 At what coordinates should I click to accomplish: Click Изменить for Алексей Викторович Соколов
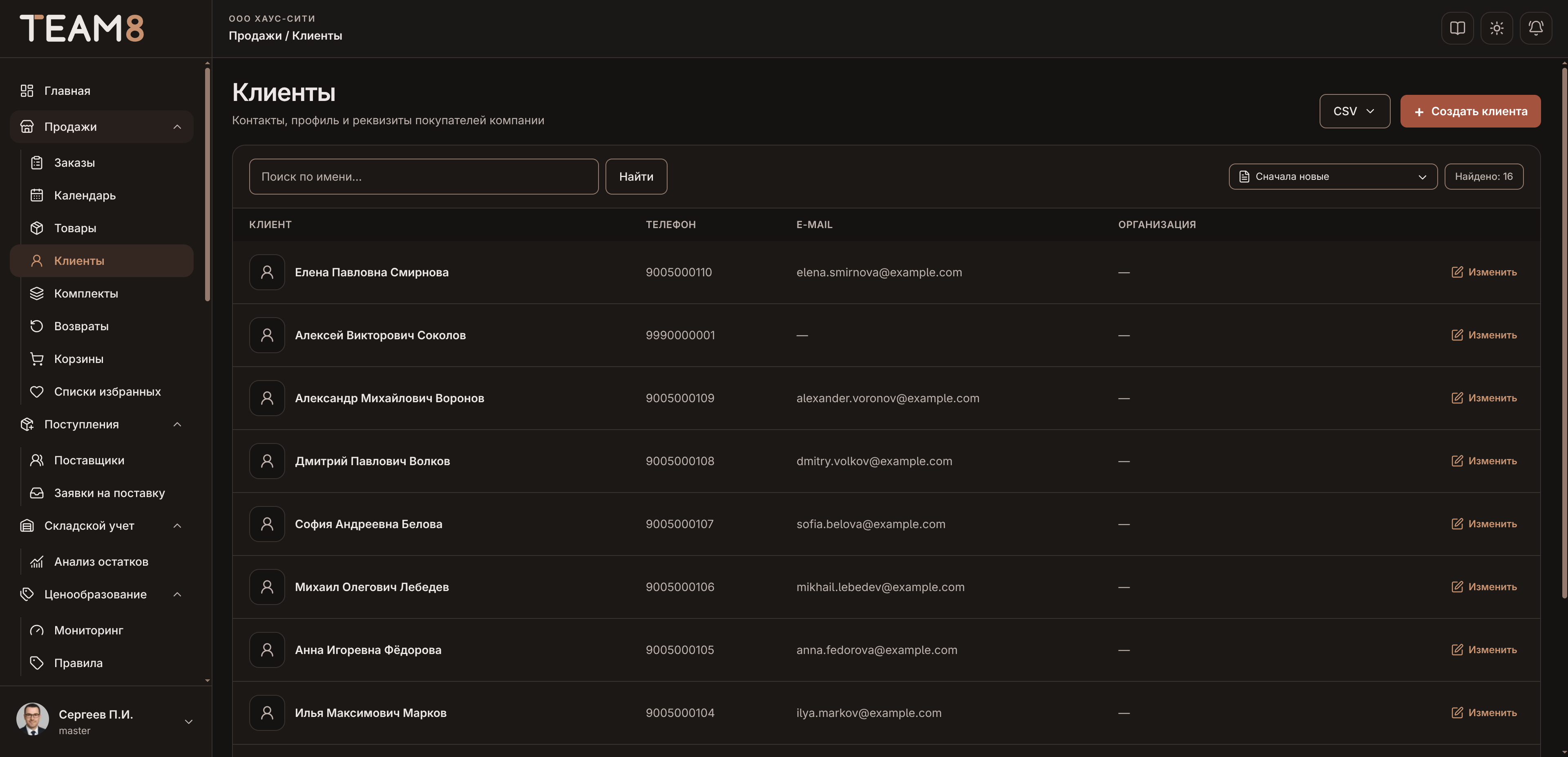1484,335
